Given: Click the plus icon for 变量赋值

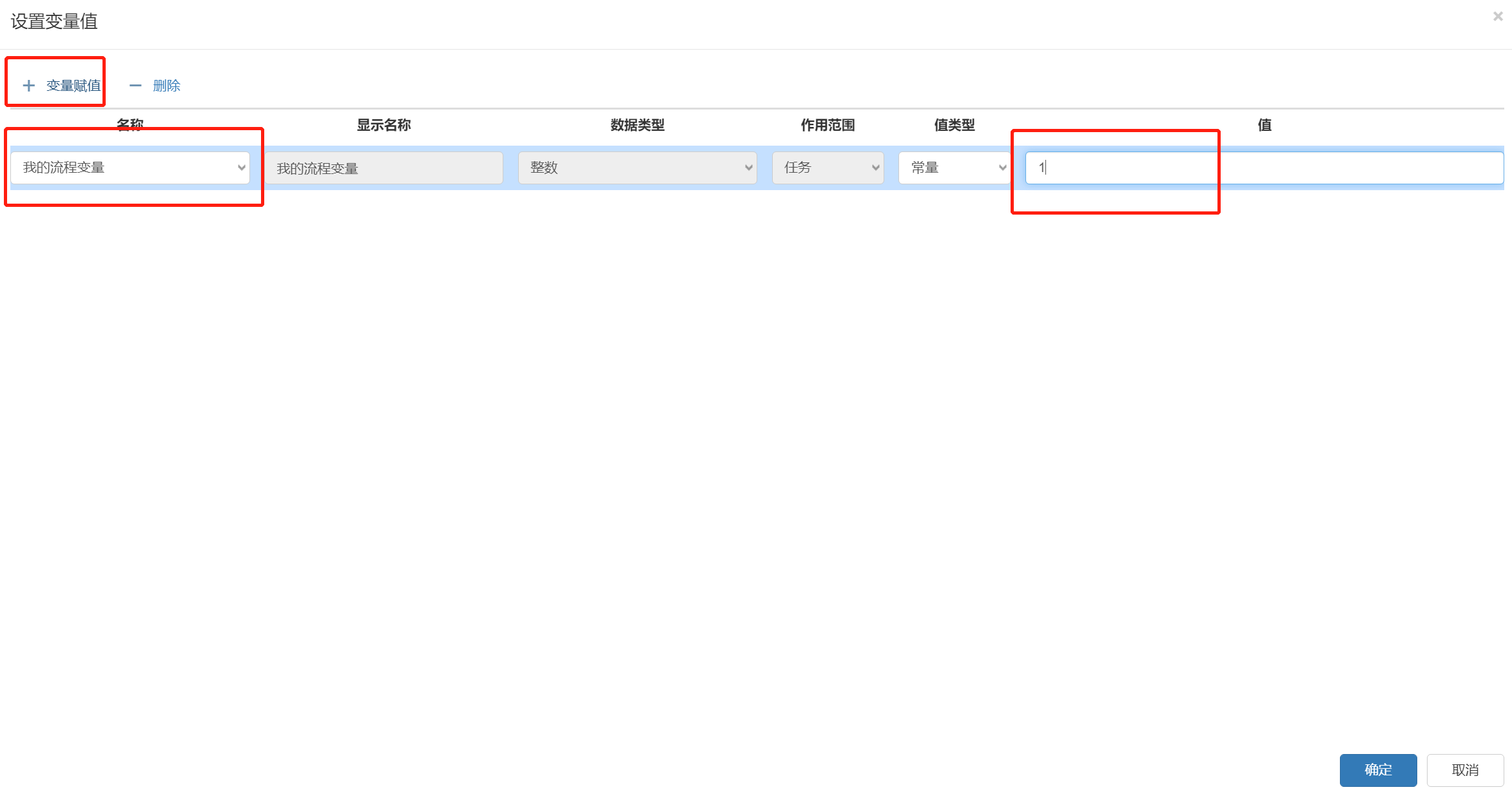Looking at the screenshot, I should (29, 86).
